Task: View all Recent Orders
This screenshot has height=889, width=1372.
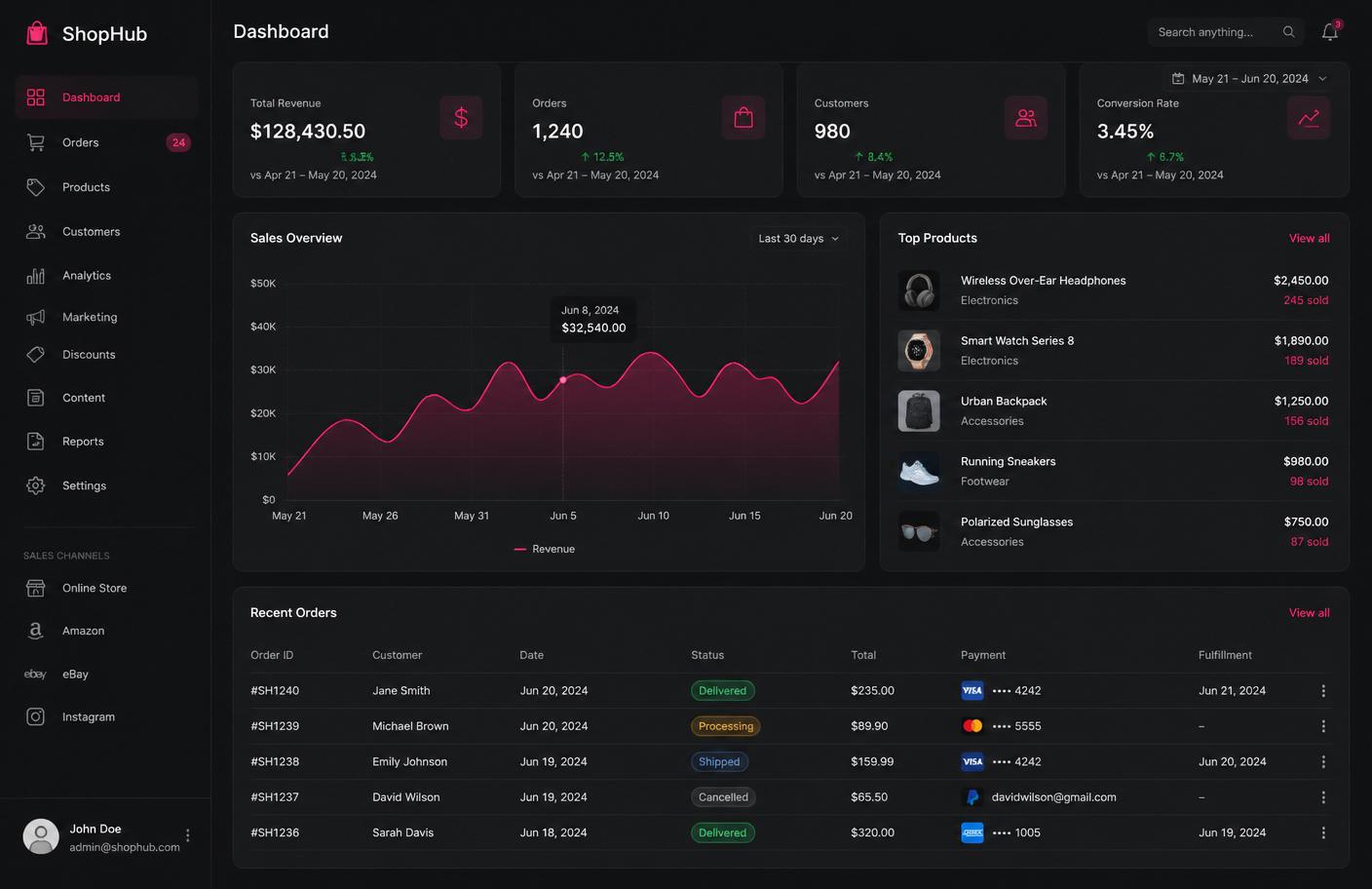Action: (x=1309, y=613)
